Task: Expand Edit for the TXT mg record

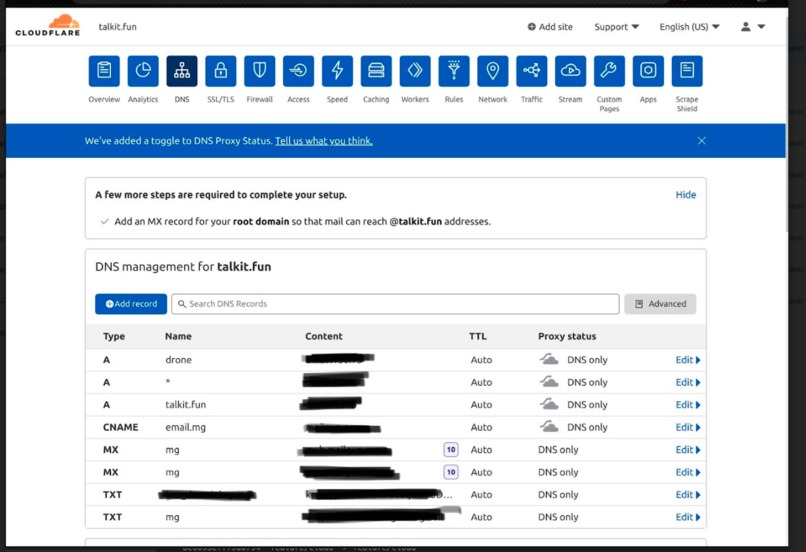Action: point(688,517)
